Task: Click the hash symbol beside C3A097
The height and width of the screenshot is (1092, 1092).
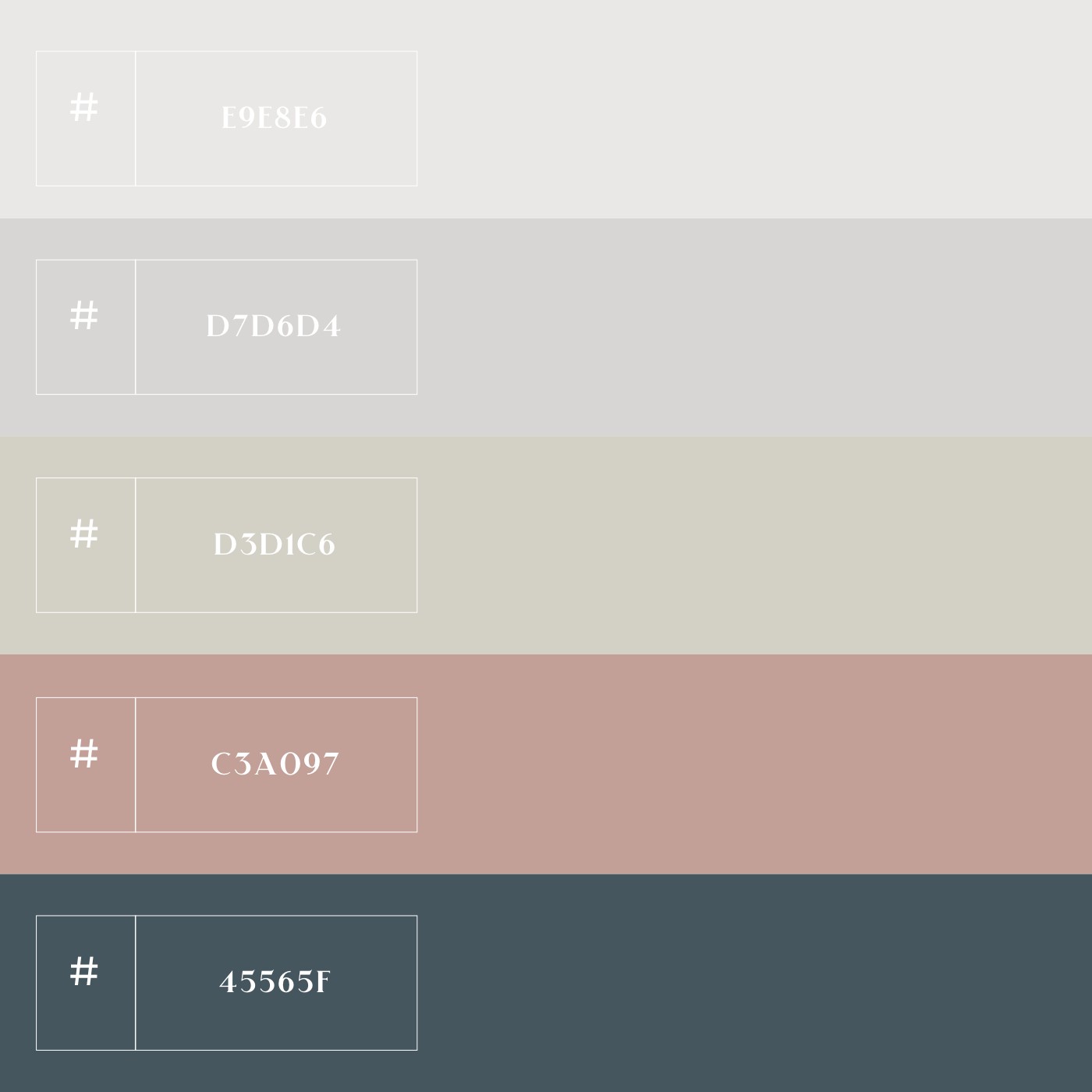Action: pyautogui.click(x=84, y=754)
